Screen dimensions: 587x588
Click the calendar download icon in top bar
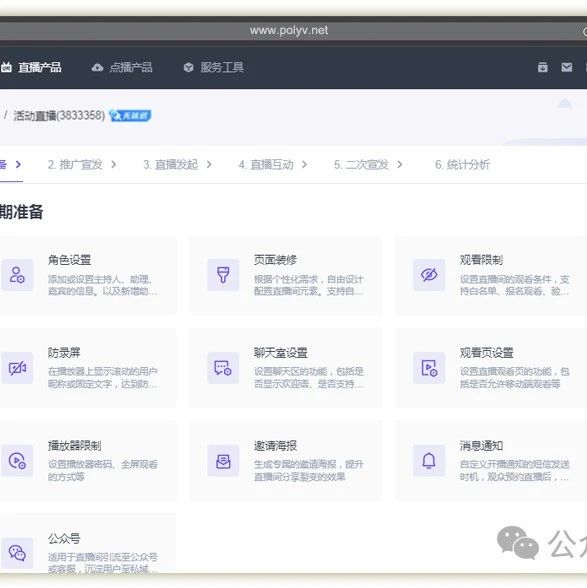pyautogui.click(x=542, y=68)
